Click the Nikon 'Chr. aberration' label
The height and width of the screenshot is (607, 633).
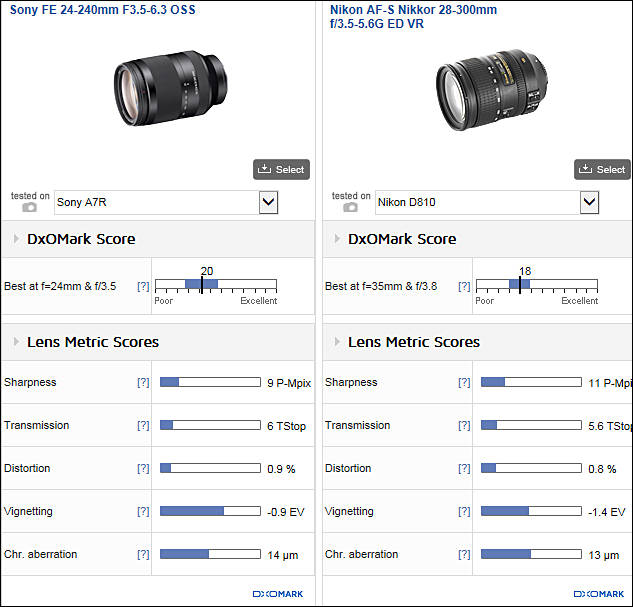tap(362, 555)
